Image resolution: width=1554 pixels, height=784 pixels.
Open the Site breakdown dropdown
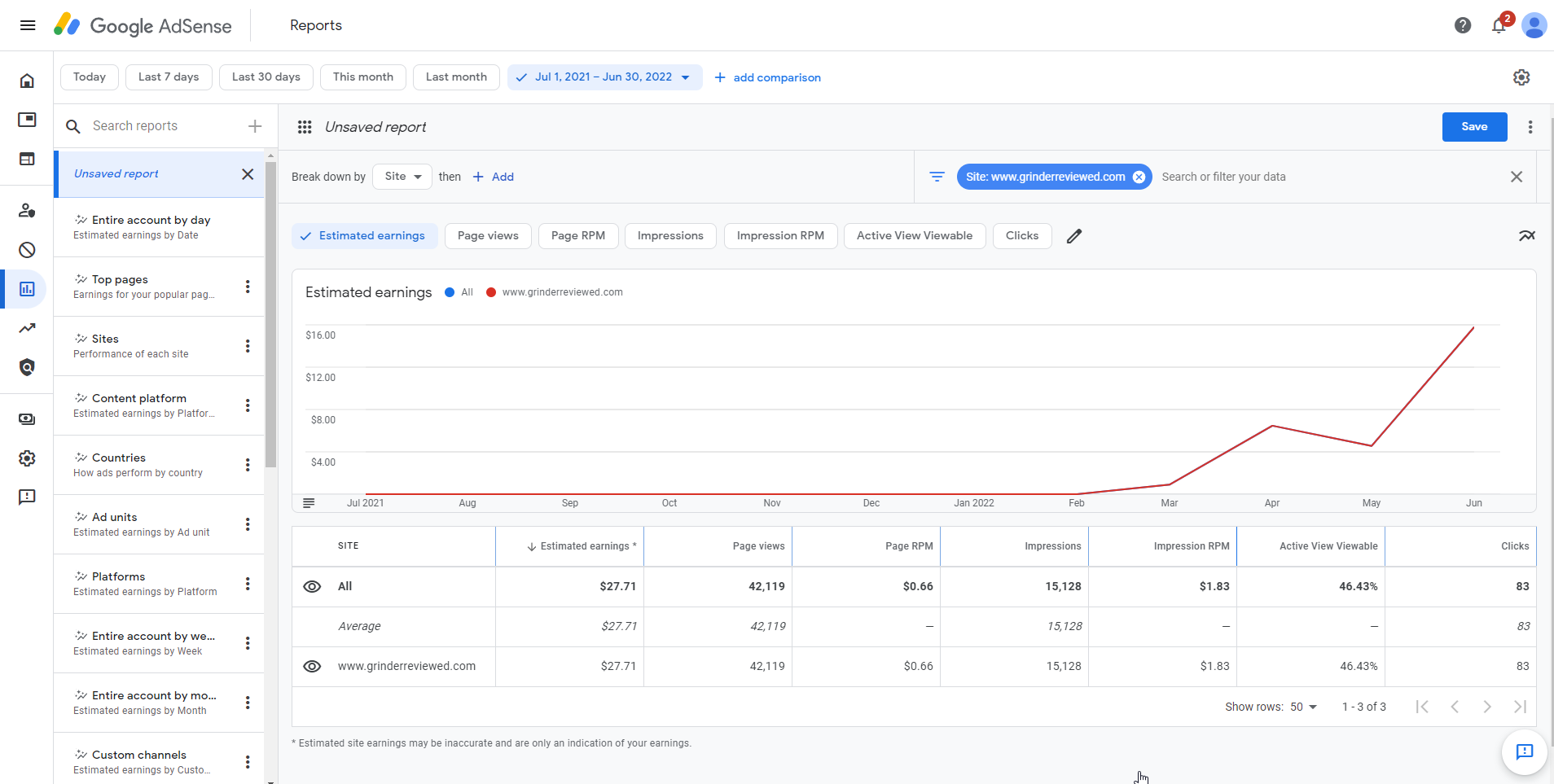[x=402, y=177]
